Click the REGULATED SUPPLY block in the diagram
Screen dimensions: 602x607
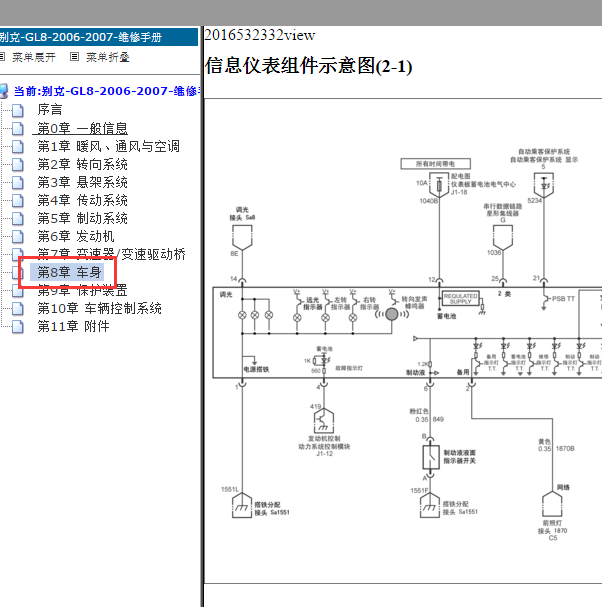(461, 298)
